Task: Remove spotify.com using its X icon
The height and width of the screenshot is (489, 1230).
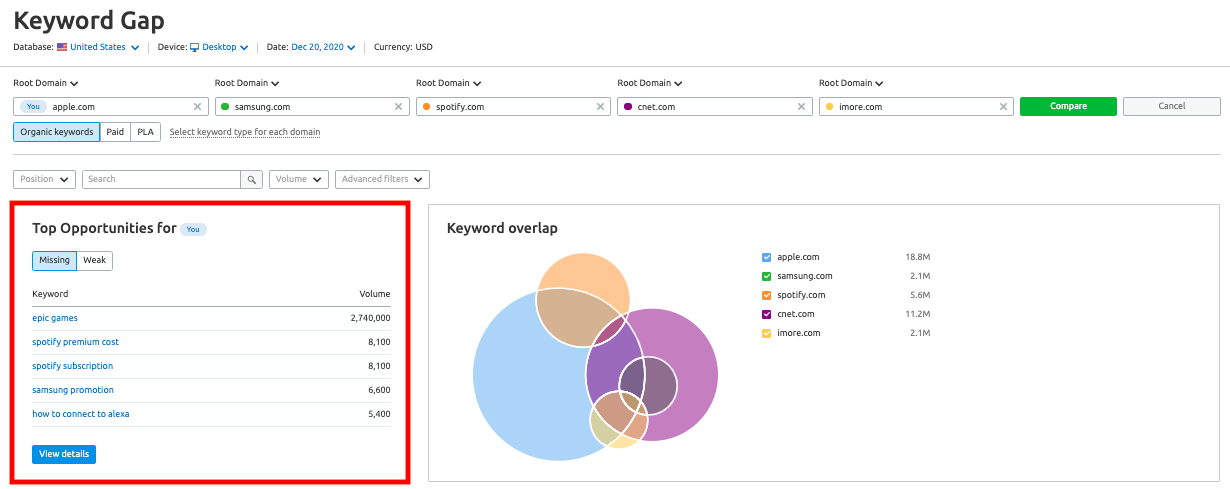Action: [600, 106]
